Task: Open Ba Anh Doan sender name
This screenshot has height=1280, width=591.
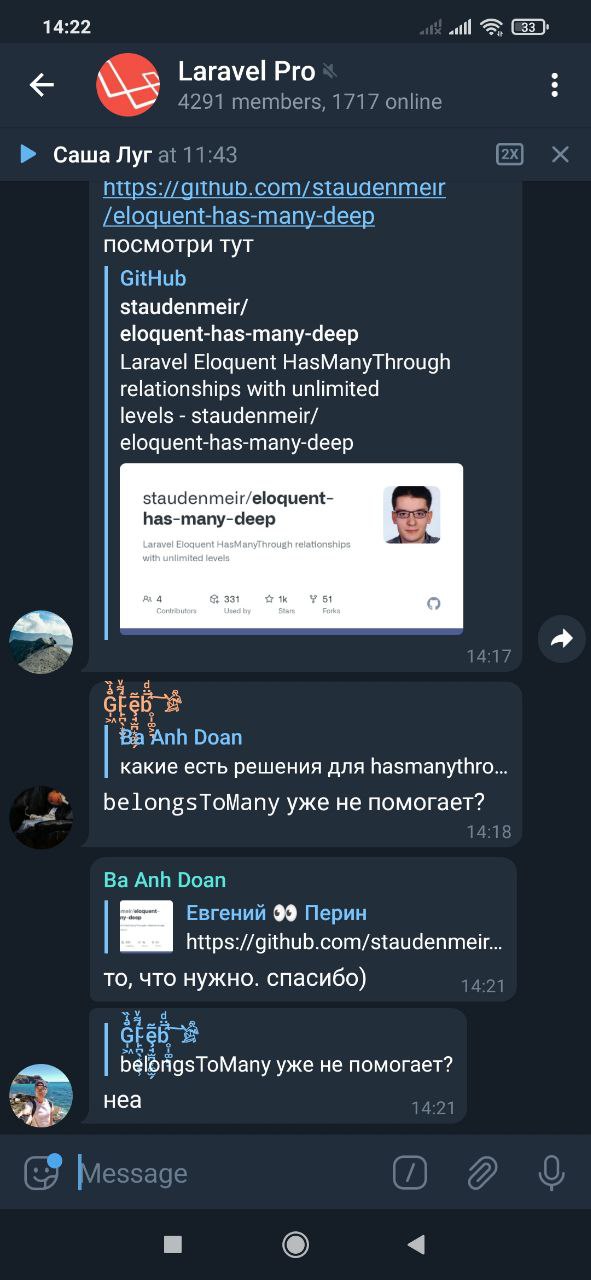Action: pos(165,880)
